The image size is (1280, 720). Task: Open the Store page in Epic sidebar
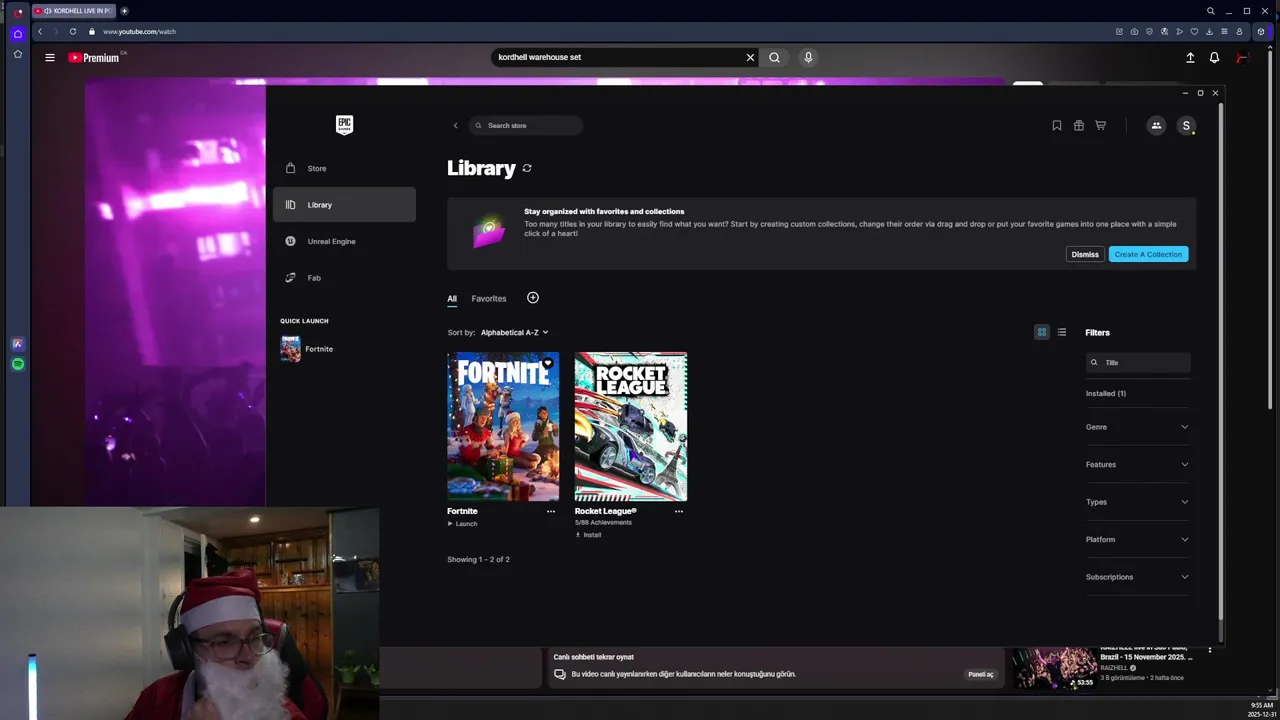click(344, 168)
